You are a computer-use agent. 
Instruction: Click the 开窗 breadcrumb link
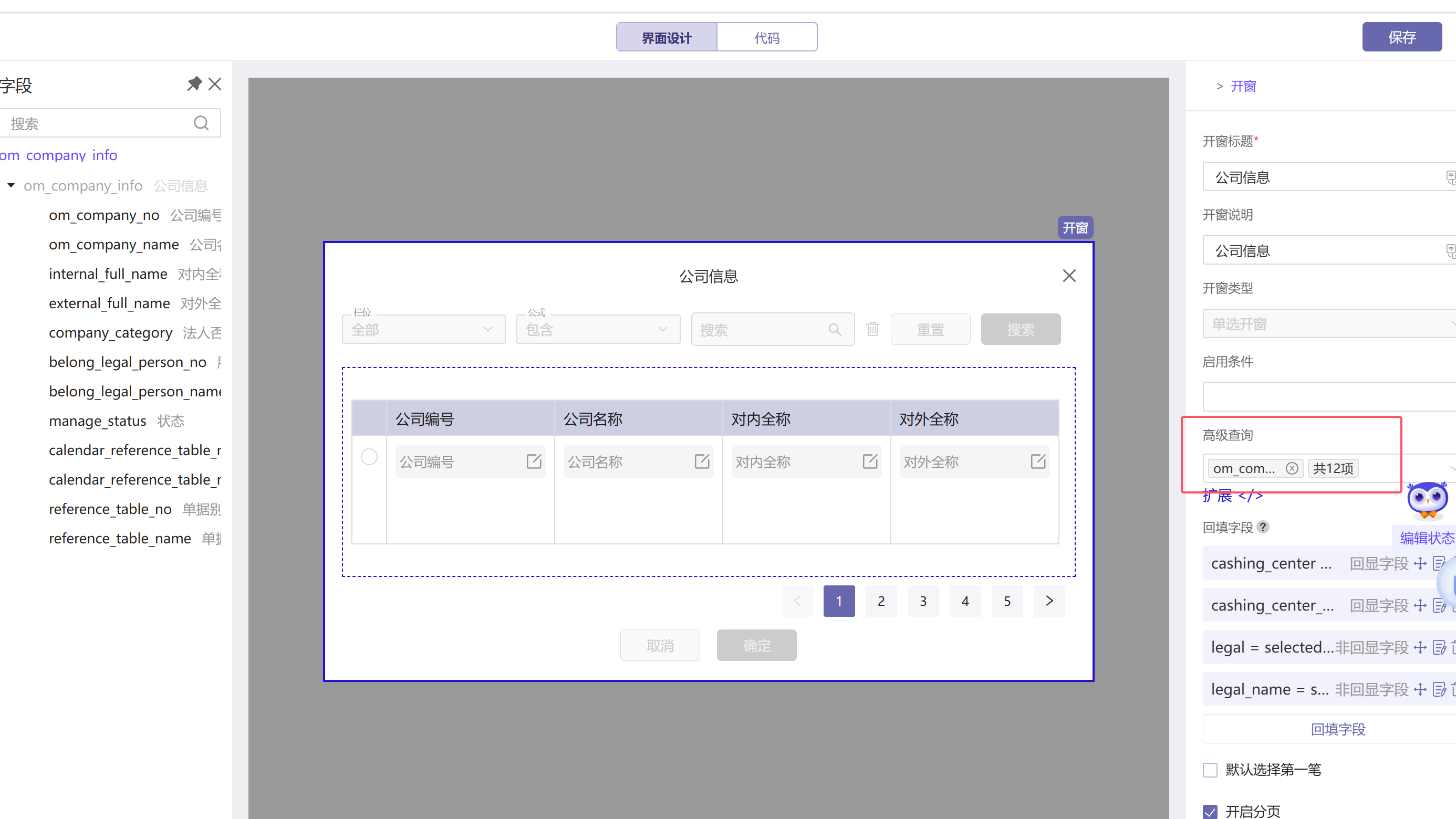click(x=1243, y=86)
